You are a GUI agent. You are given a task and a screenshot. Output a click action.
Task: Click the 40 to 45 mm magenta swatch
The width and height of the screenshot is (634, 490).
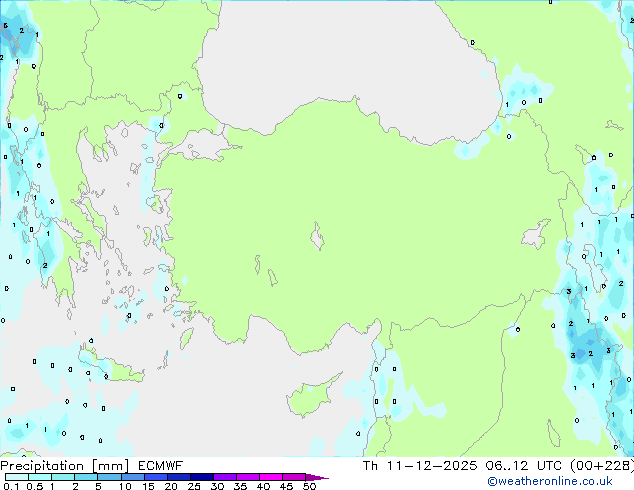271,477
